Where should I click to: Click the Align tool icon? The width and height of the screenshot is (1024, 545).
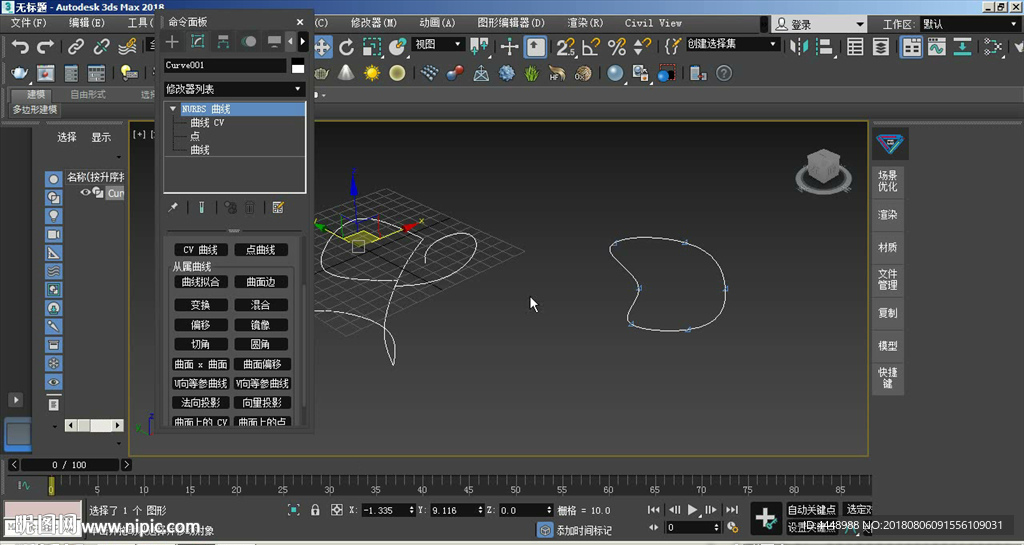(825, 47)
